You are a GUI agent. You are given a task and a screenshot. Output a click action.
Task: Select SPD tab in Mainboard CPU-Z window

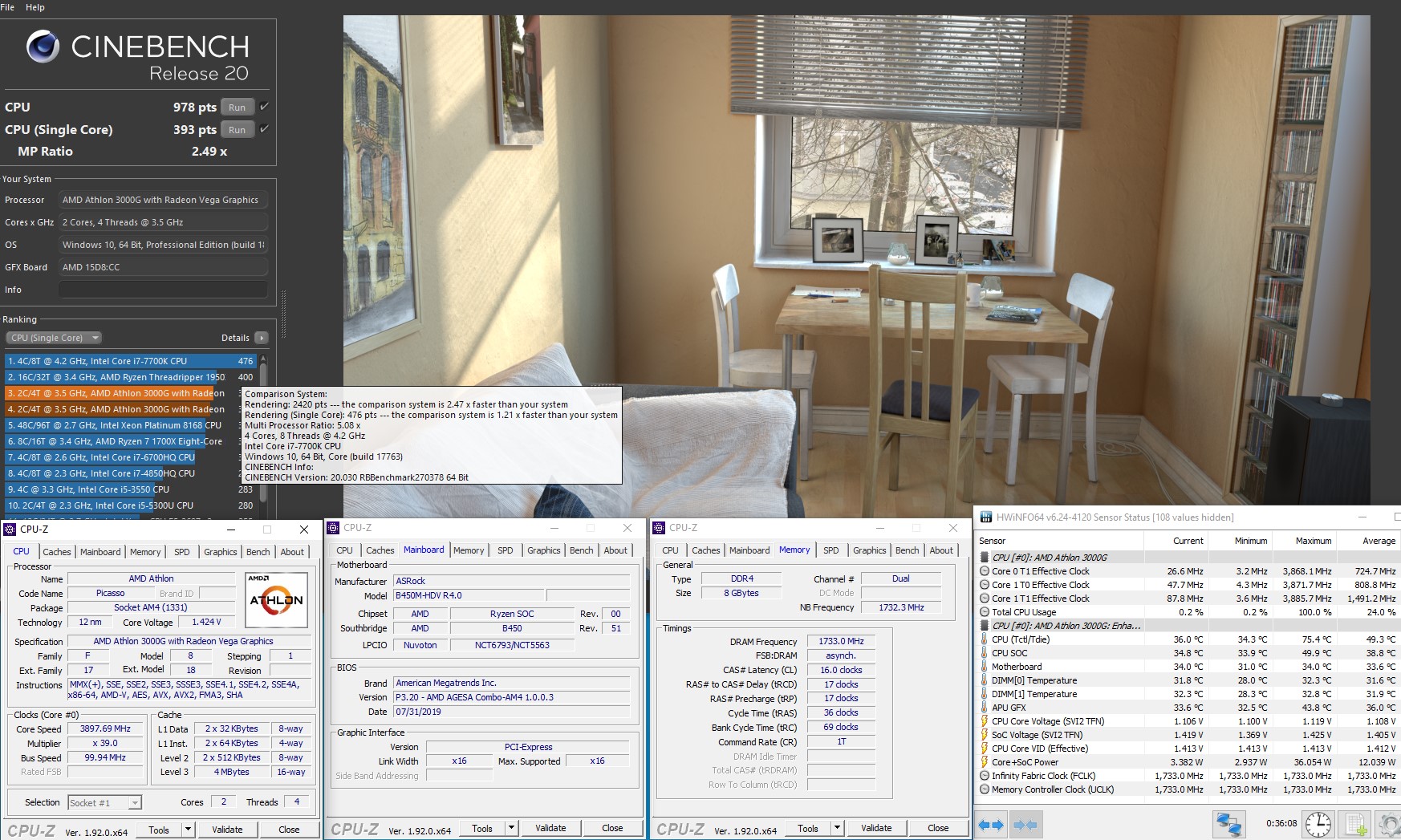click(x=505, y=550)
